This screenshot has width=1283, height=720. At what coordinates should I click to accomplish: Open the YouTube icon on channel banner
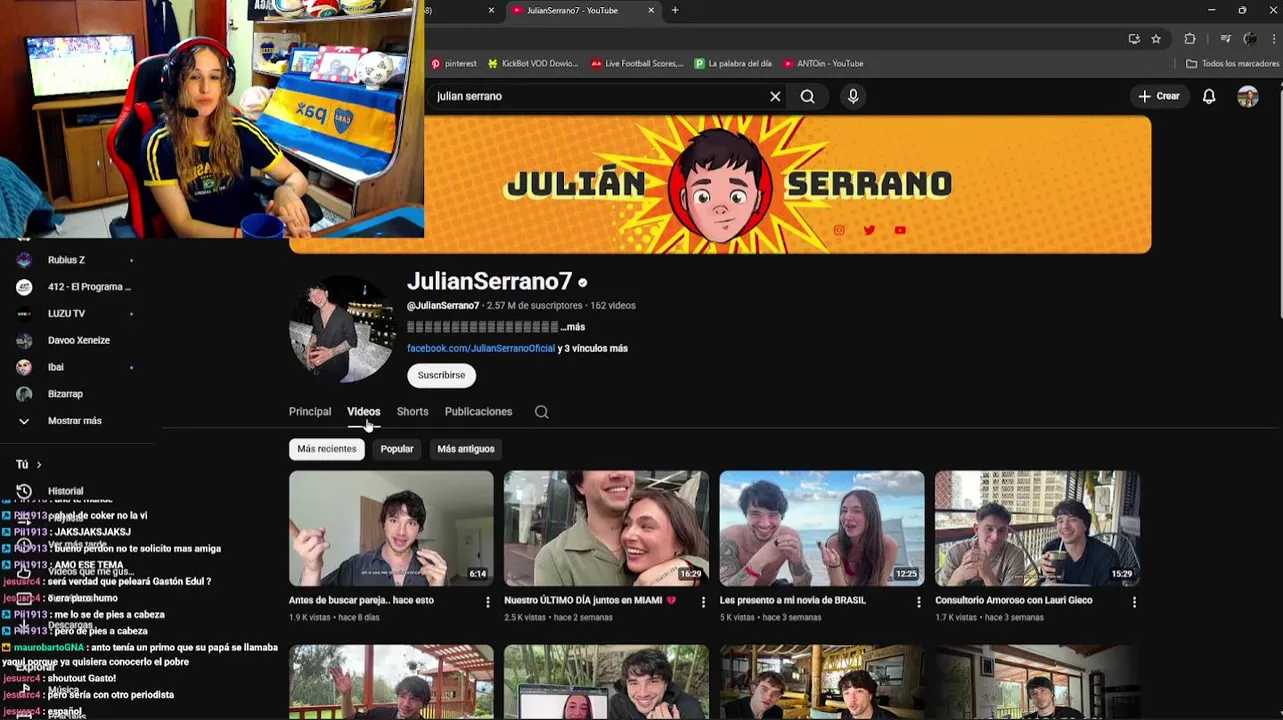click(900, 230)
